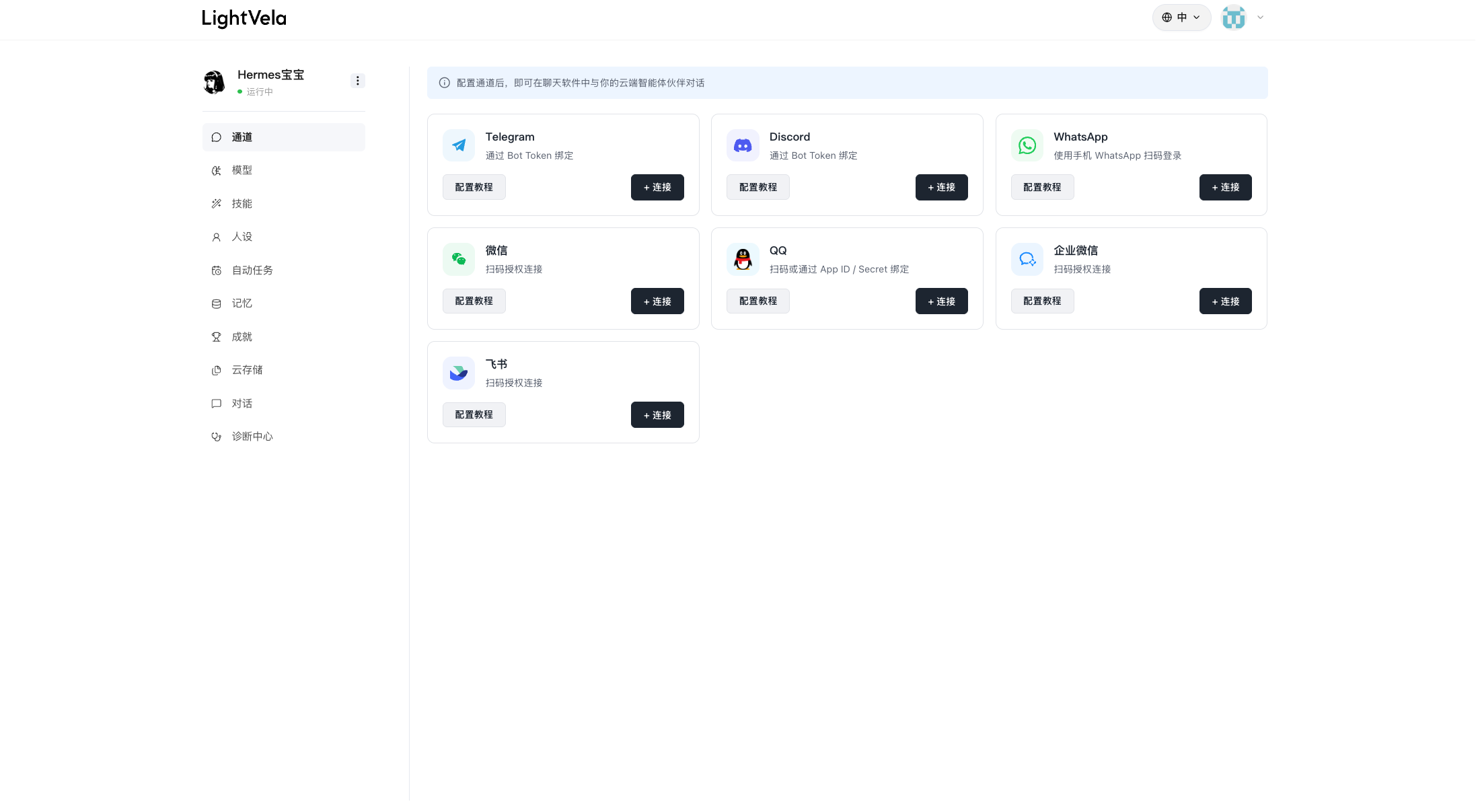Click the 对话 message sidebar icon
This screenshot has width=1478, height=812.
(x=217, y=404)
